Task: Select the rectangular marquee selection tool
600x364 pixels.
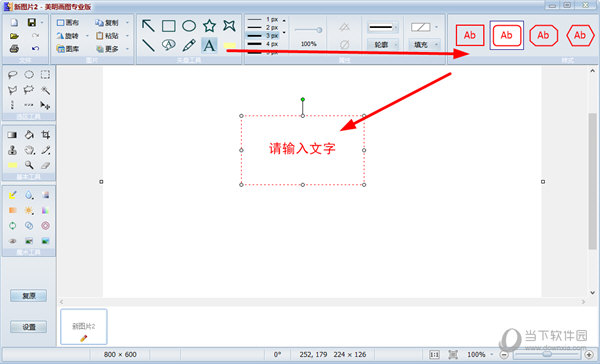Action: [45, 74]
